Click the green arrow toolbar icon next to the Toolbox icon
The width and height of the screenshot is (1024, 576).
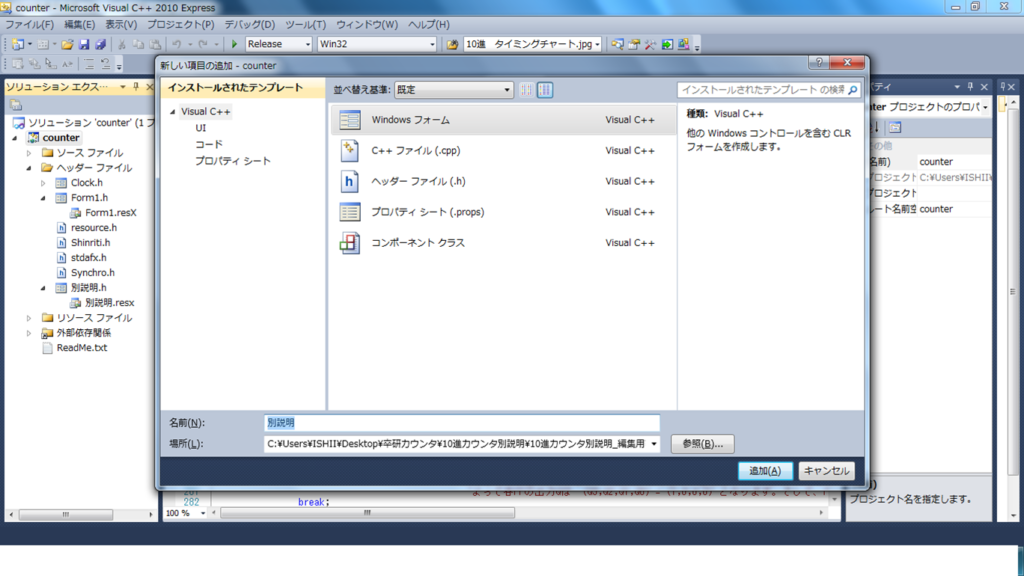click(667, 44)
